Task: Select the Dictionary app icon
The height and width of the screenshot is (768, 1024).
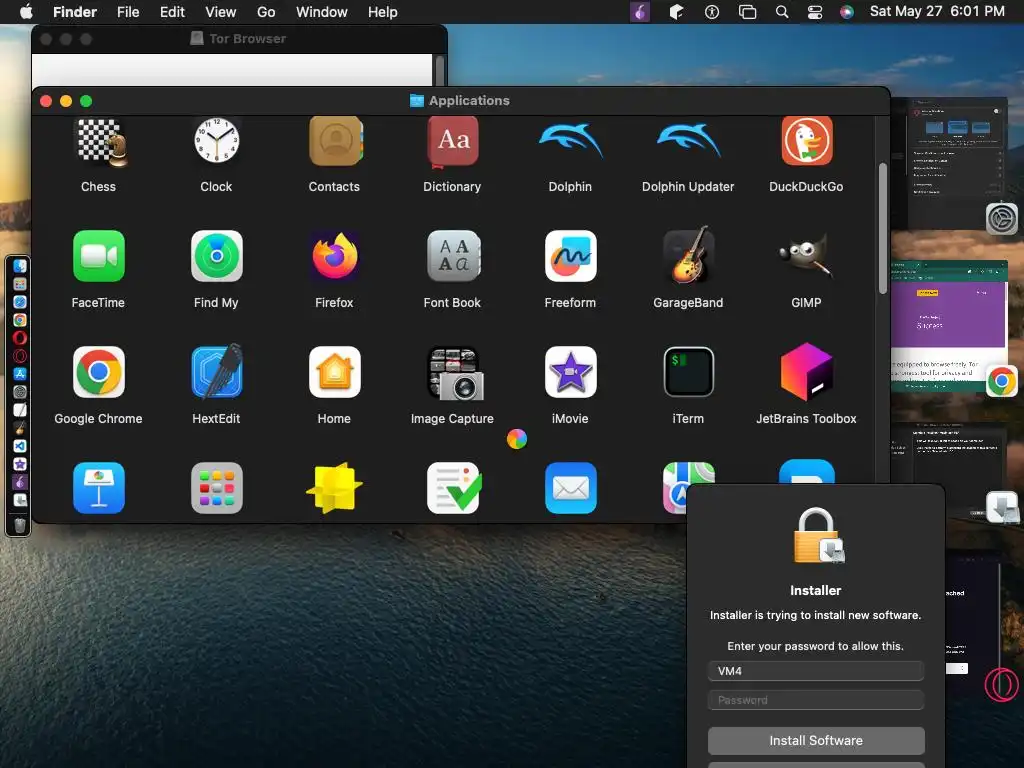Action: (x=453, y=140)
